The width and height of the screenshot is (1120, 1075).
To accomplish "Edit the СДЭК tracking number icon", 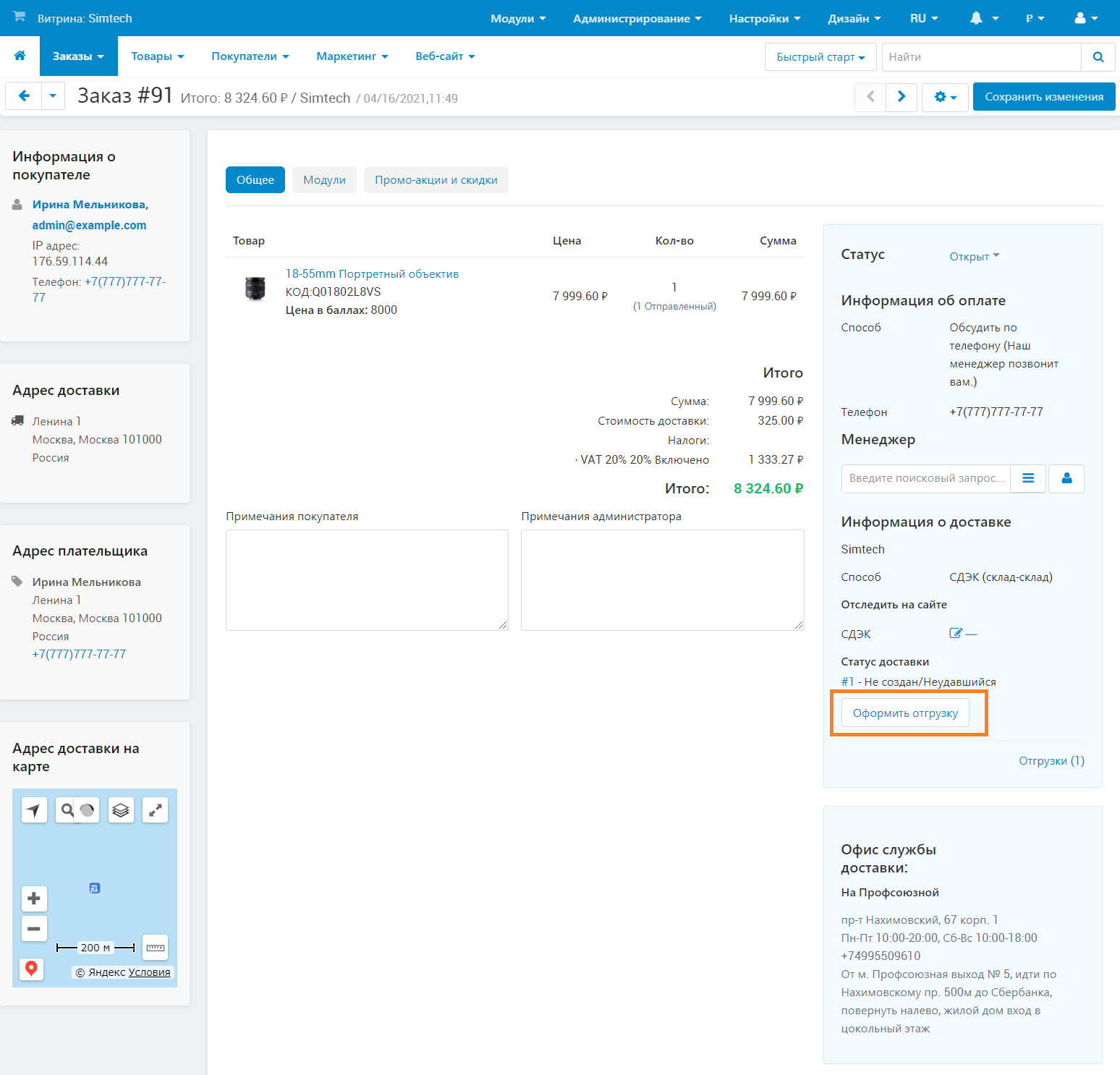I will tap(956, 634).
